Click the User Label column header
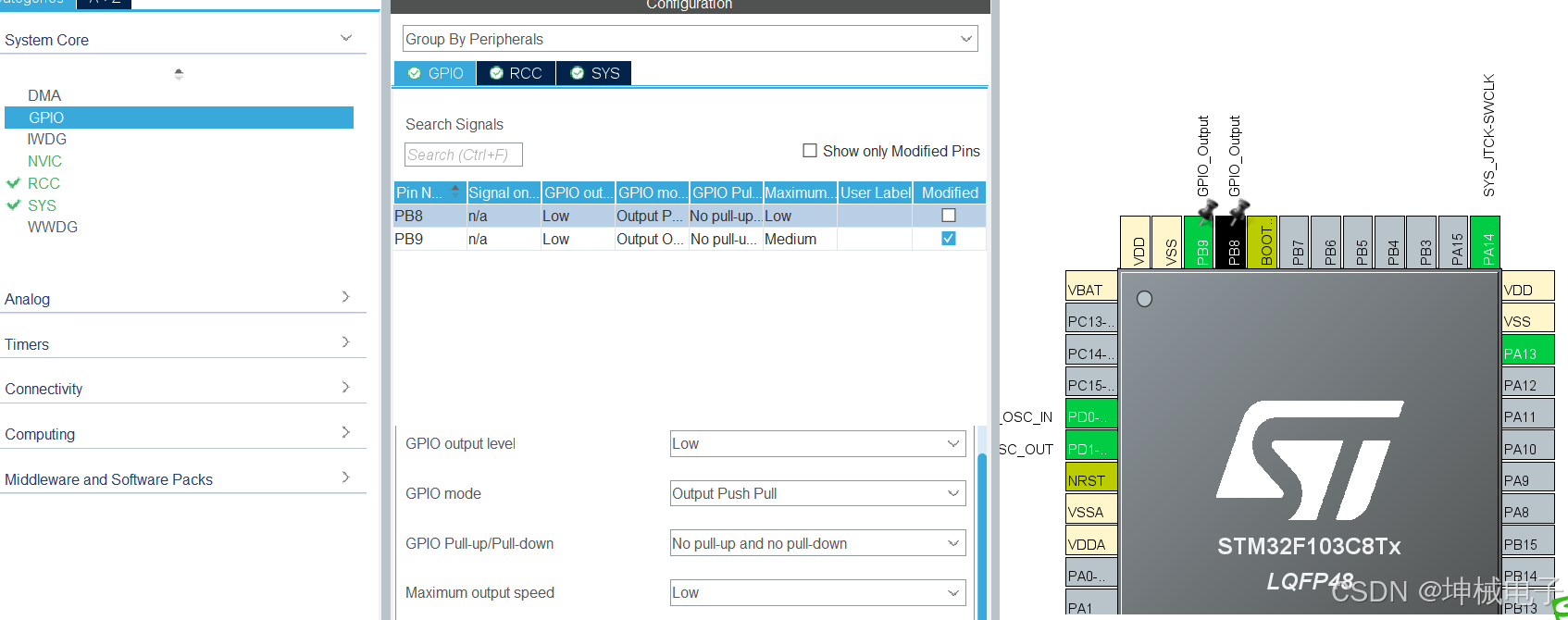This screenshot has width=1568, height=620. click(x=875, y=192)
